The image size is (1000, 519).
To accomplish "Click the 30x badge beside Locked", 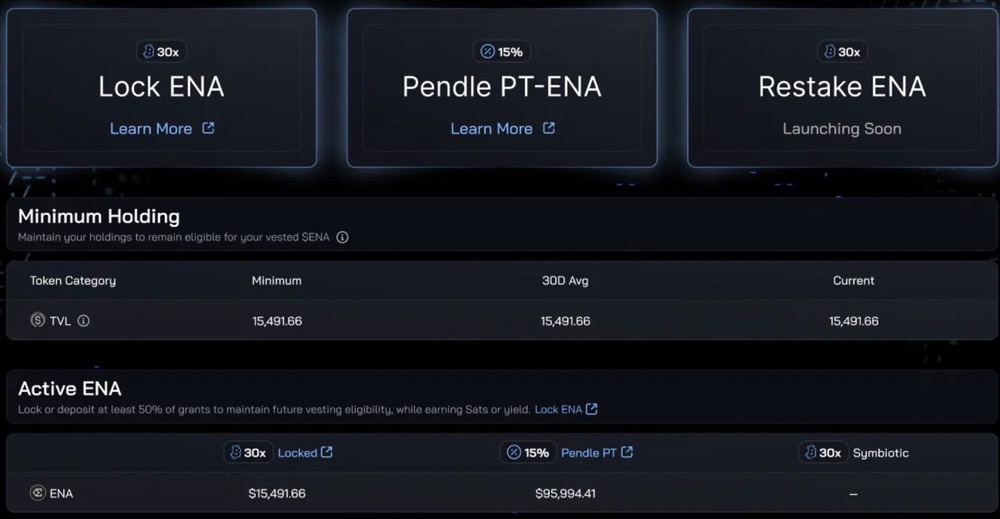I will pyautogui.click(x=247, y=453).
